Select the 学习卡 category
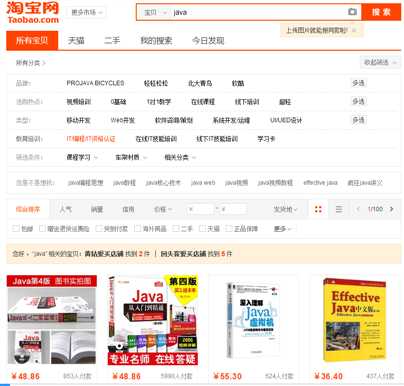Image resolution: width=404 pixels, height=386 pixels. point(266,139)
